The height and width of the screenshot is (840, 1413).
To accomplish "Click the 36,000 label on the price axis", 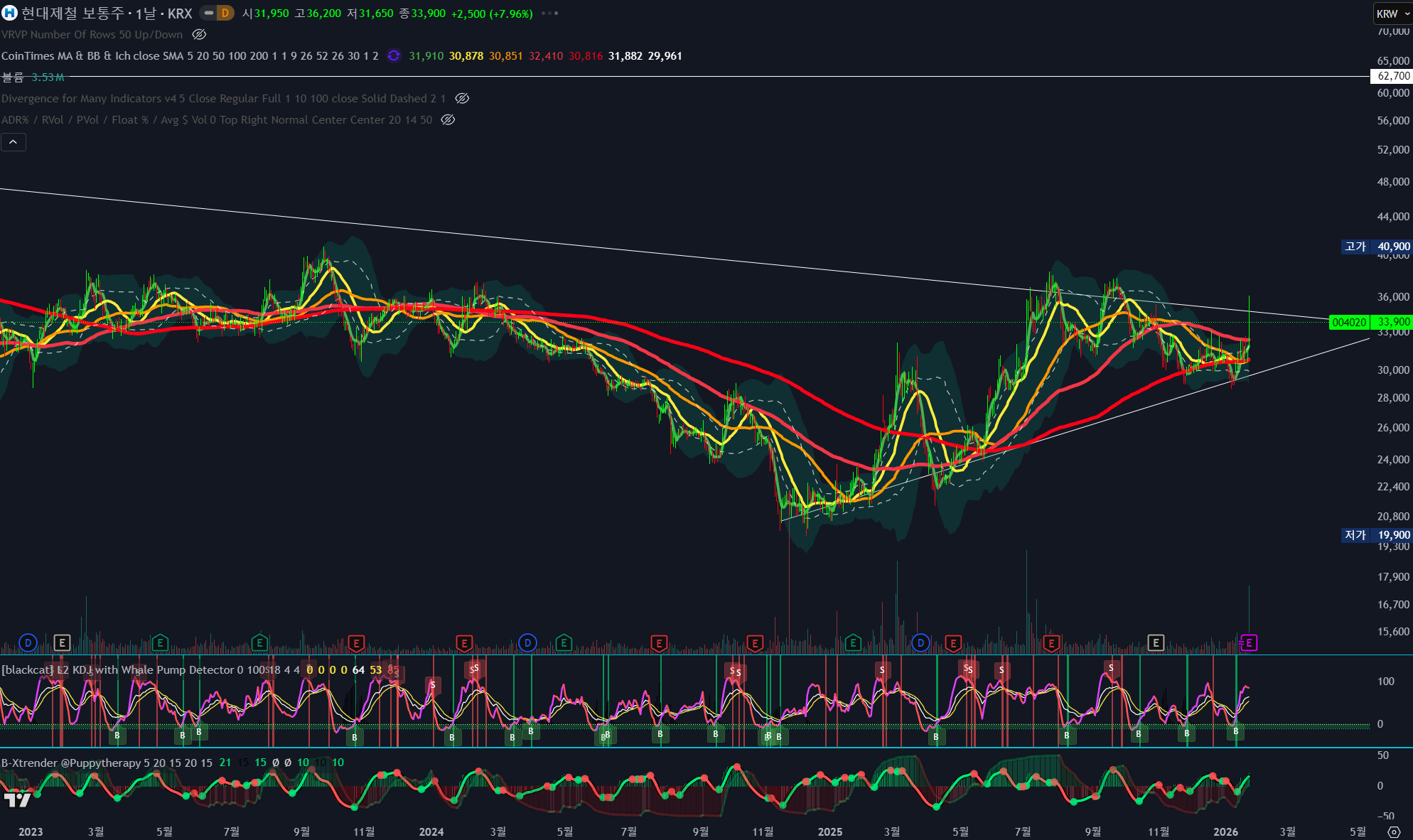I will point(1393,297).
